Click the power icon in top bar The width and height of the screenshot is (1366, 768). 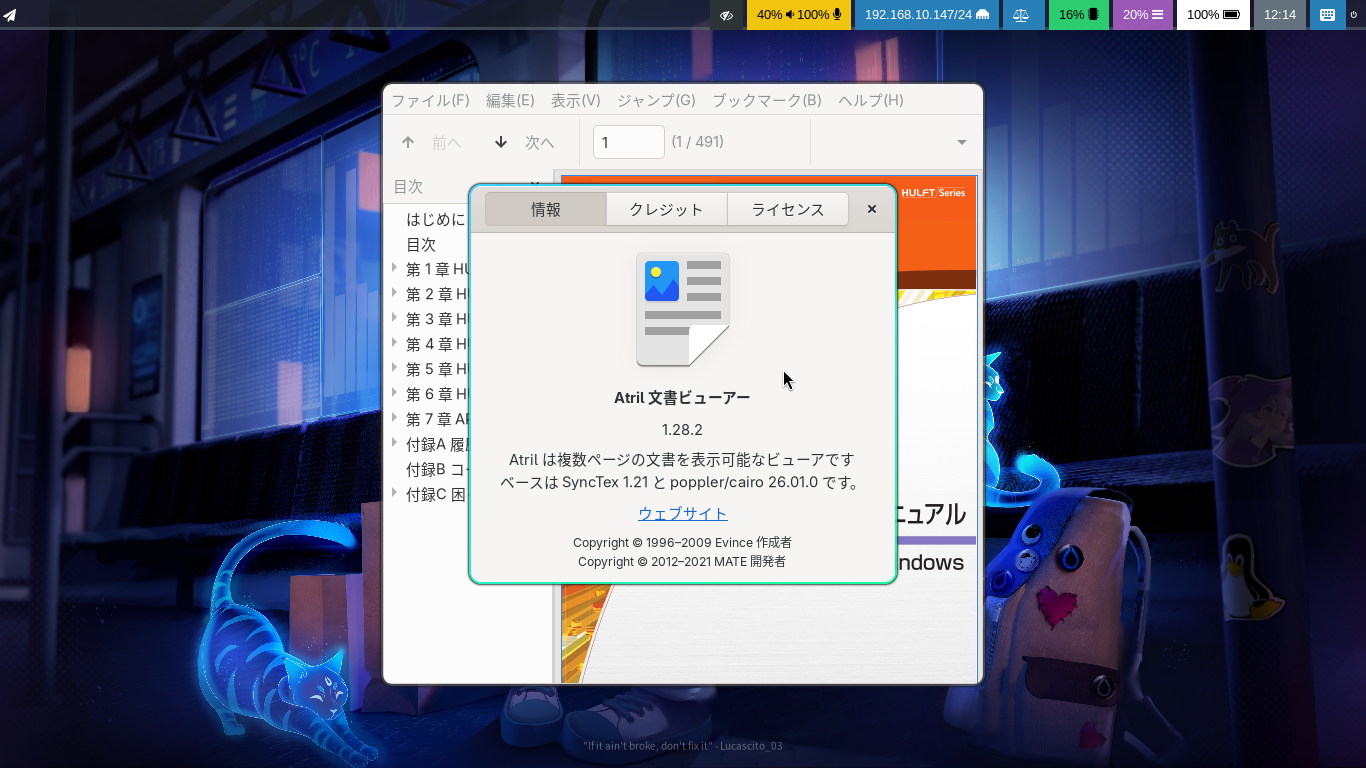click(x=1356, y=15)
